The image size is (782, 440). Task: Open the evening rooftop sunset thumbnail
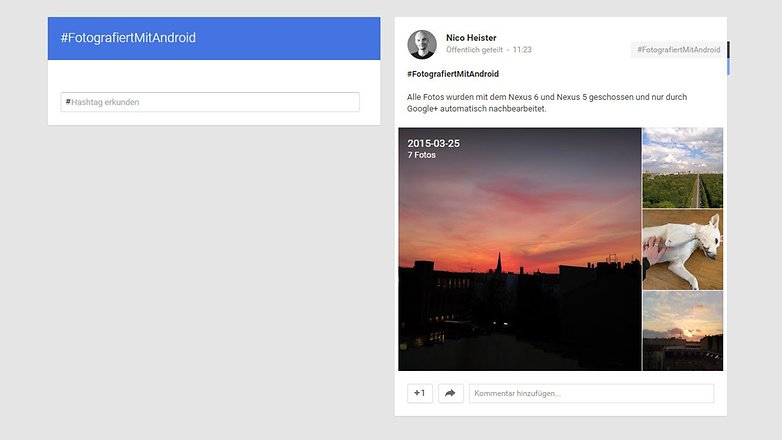point(683,331)
